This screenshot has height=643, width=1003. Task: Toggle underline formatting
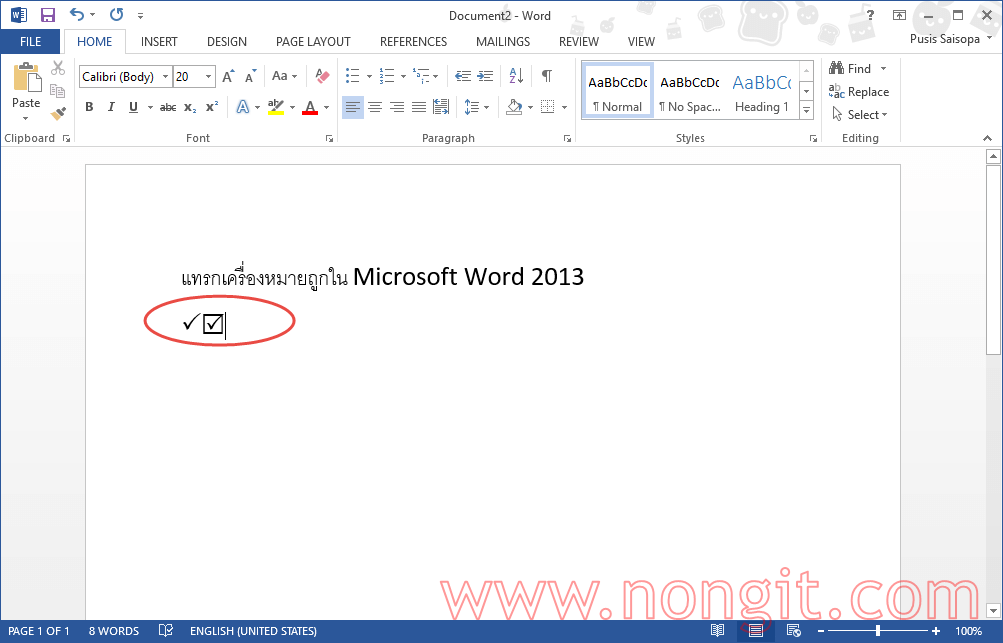(133, 107)
